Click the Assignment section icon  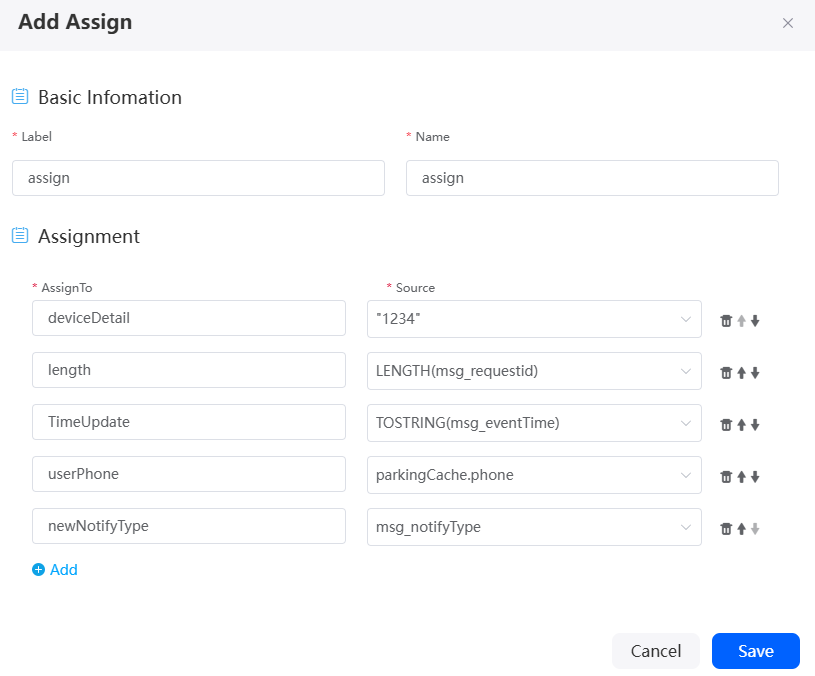(x=20, y=235)
